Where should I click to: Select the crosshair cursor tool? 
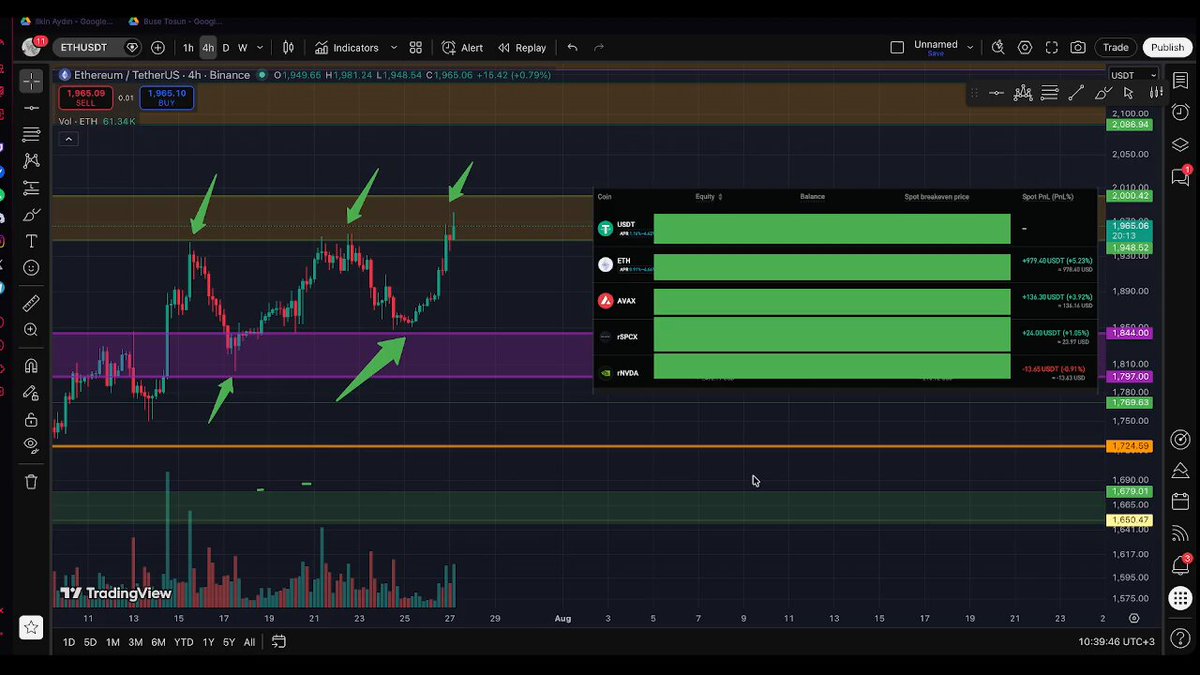pyautogui.click(x=31, y=81)
